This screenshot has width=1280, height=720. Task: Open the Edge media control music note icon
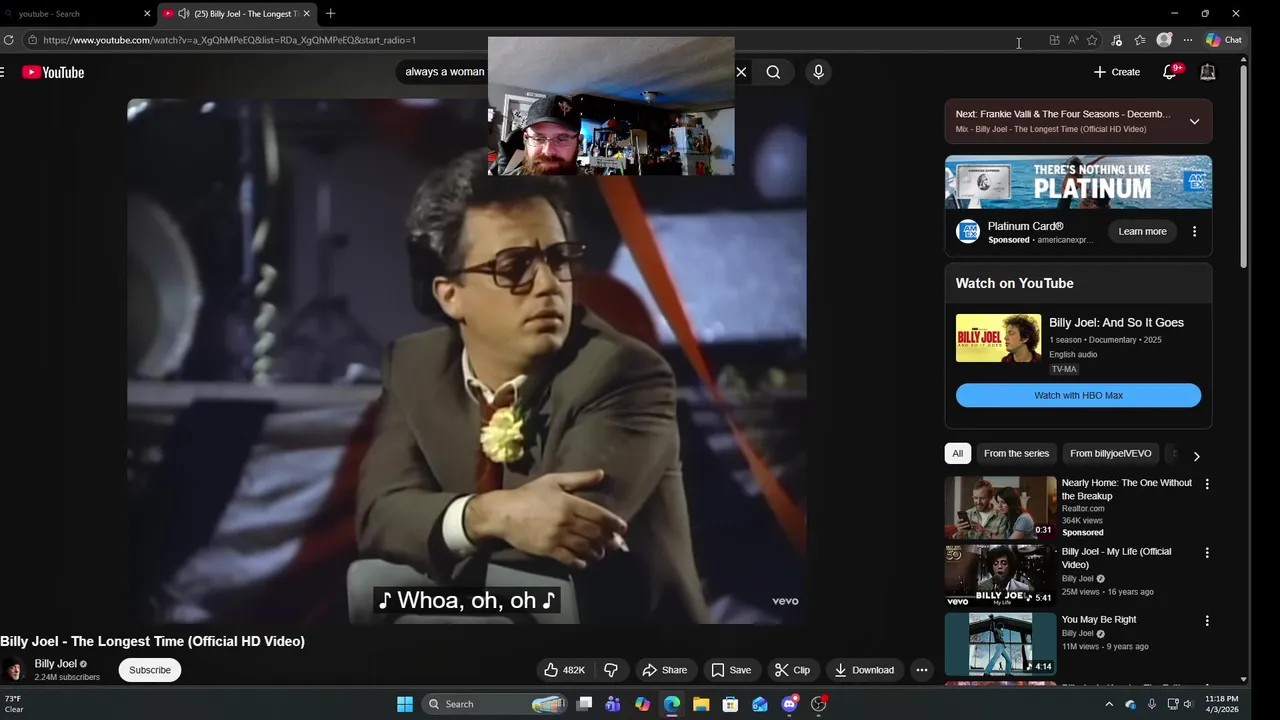1117,40
